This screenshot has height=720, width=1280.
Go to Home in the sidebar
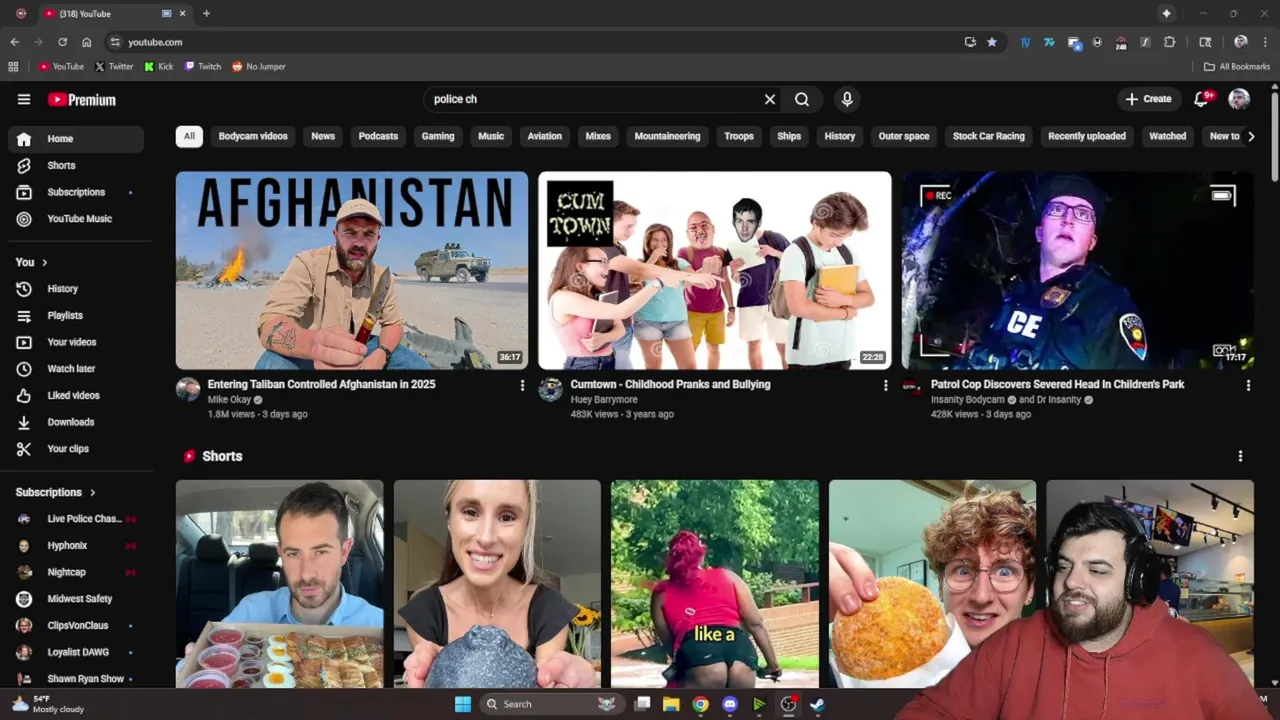pyautogui.click(x=76, y=139)
